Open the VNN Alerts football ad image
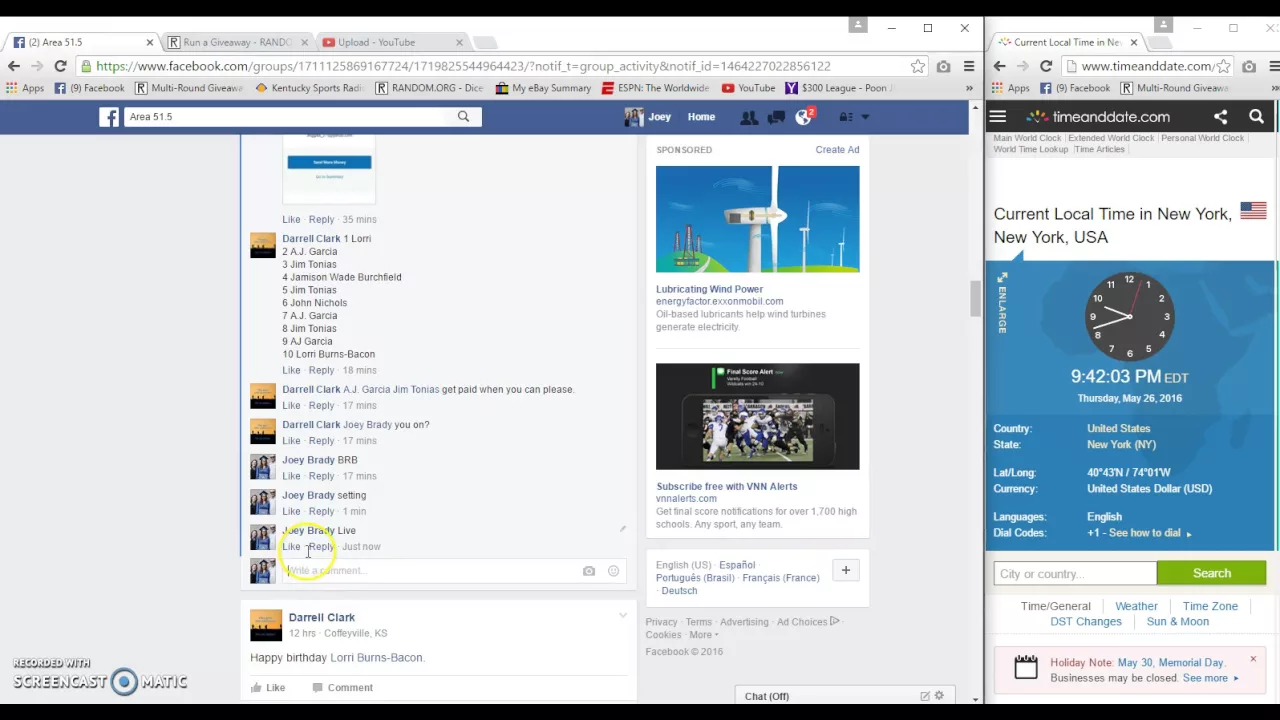Screen dimensions: 1280x720 [757, 416]
